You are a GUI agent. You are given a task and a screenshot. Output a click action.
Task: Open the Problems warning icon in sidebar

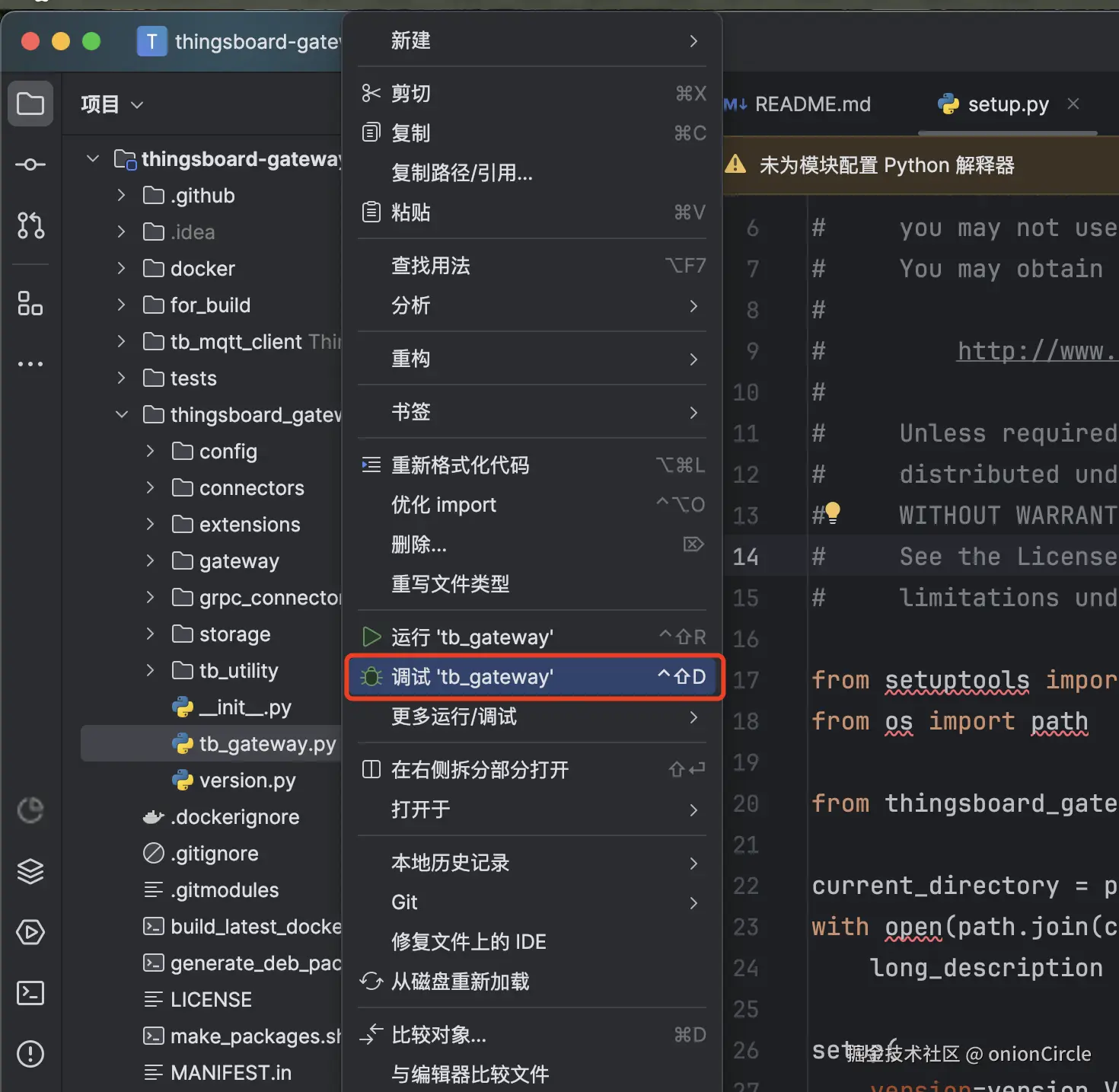(30, 1054)
